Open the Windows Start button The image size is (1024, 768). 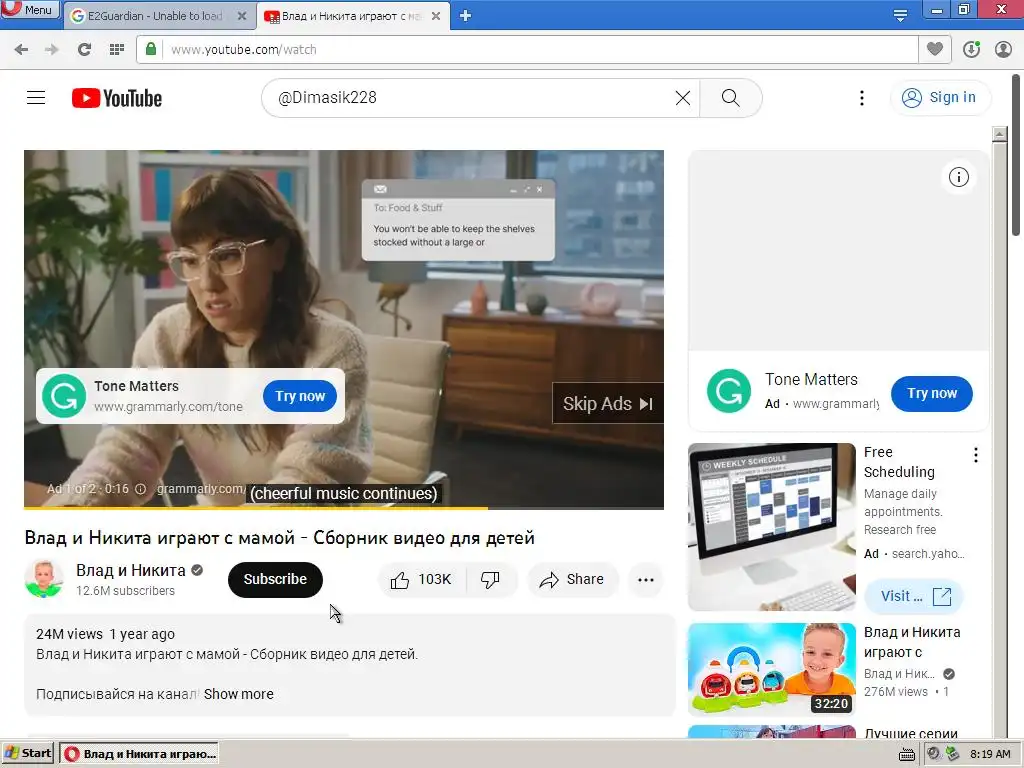point(27,754)
